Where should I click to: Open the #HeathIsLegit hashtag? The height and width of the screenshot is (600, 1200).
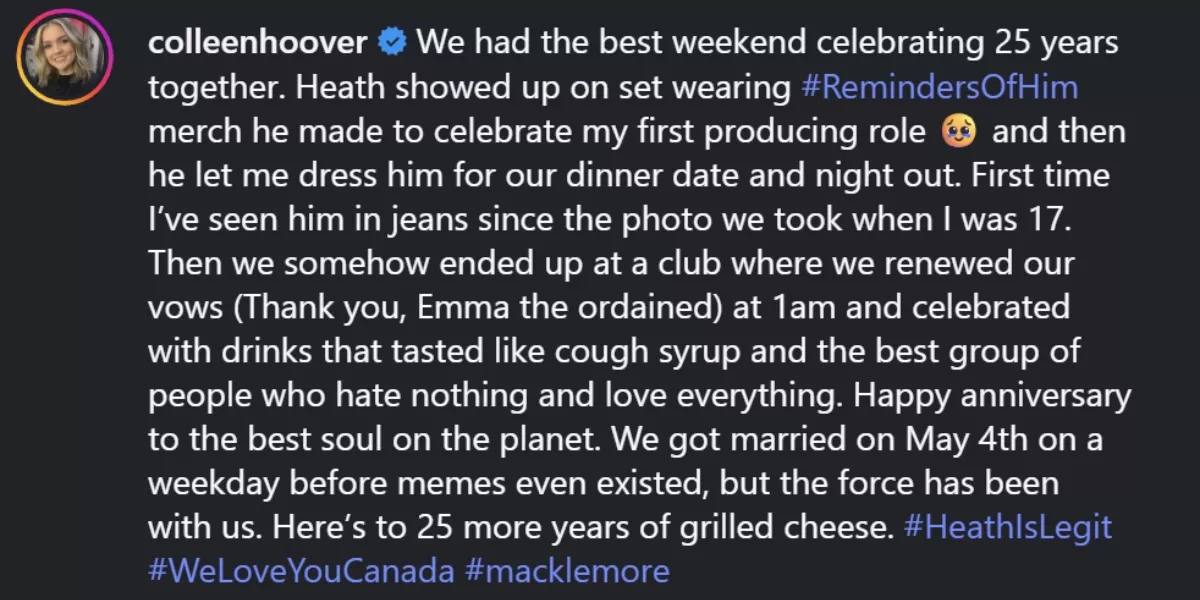coord(1007,527)
